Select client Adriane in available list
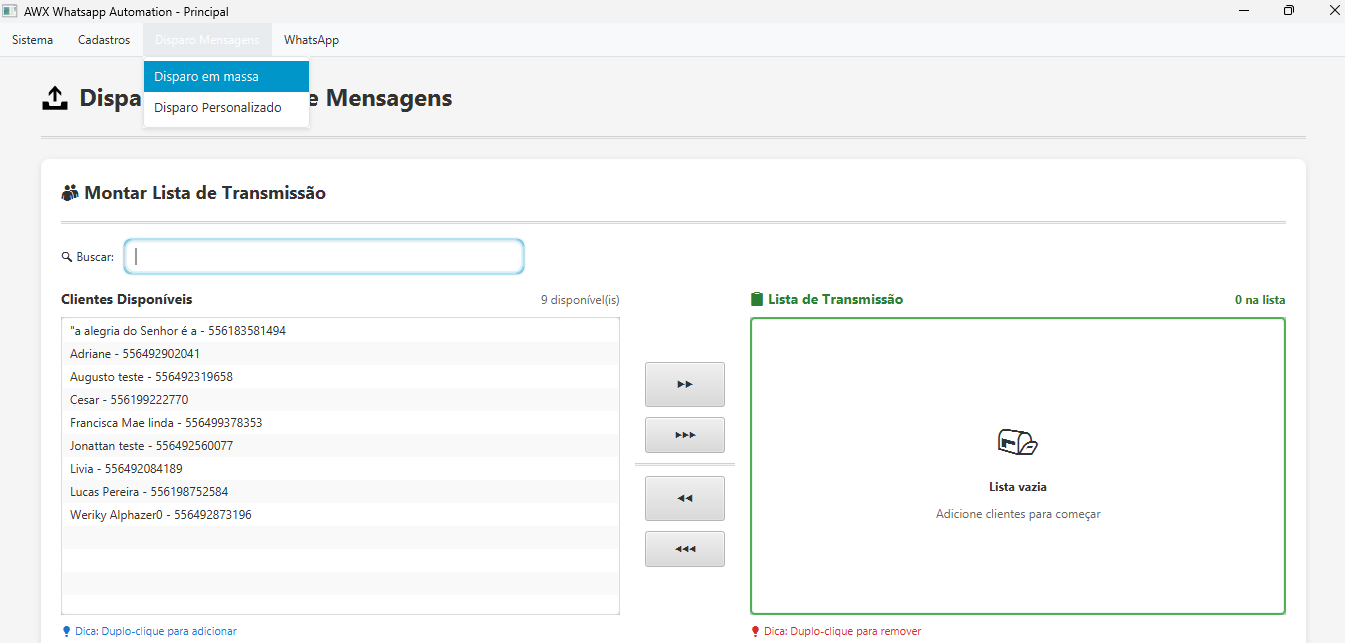This screenshot has width=1345, height=643. [x=135, y=354]
